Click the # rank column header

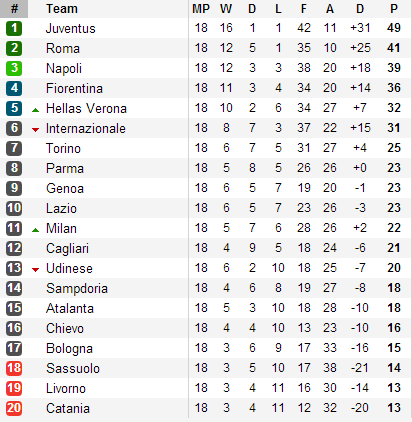click(14, 9)
